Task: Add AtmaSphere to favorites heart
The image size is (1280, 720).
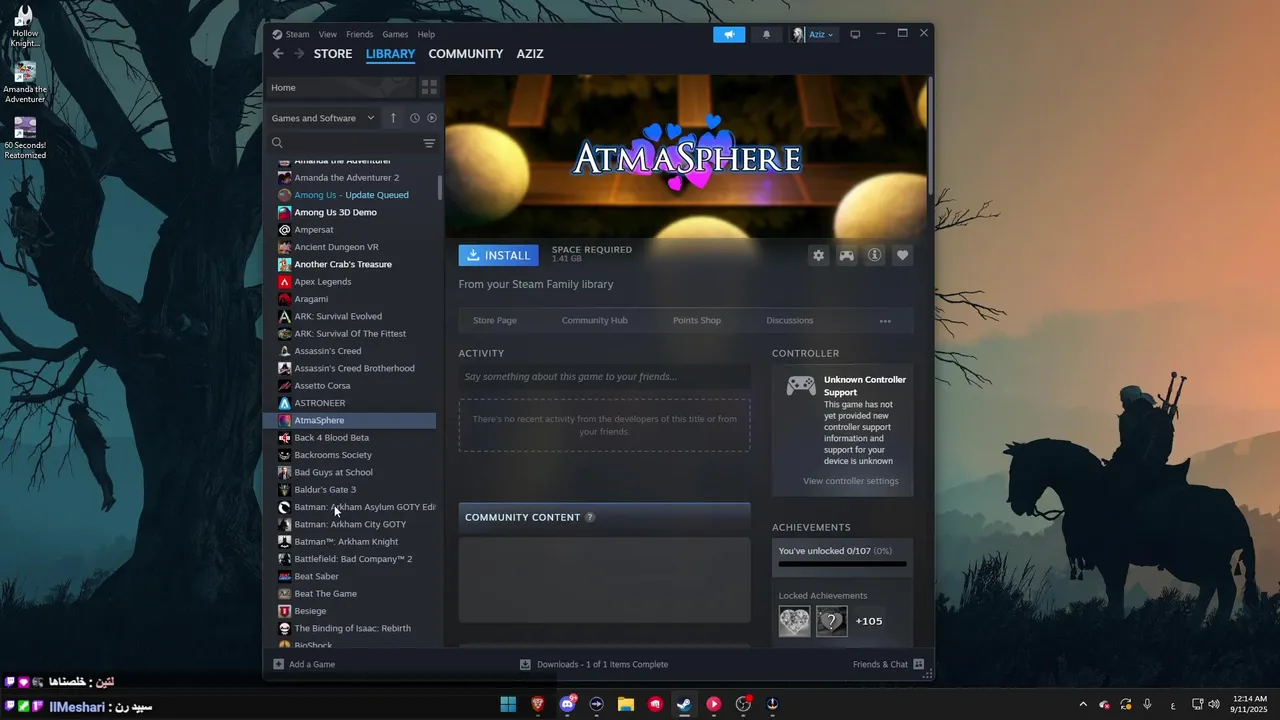Action: coord(902,255)
